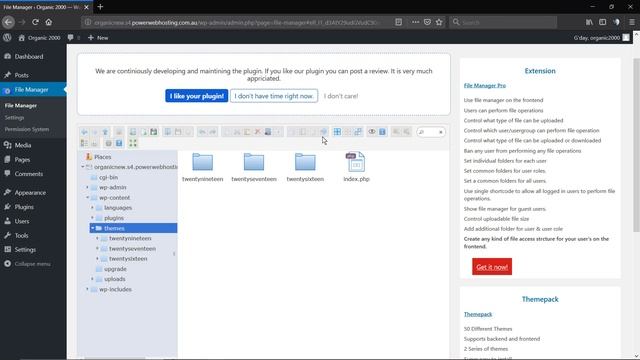Switch file view with the view icon
This screenshot has width=640, height=360.
tap(84, 143)
